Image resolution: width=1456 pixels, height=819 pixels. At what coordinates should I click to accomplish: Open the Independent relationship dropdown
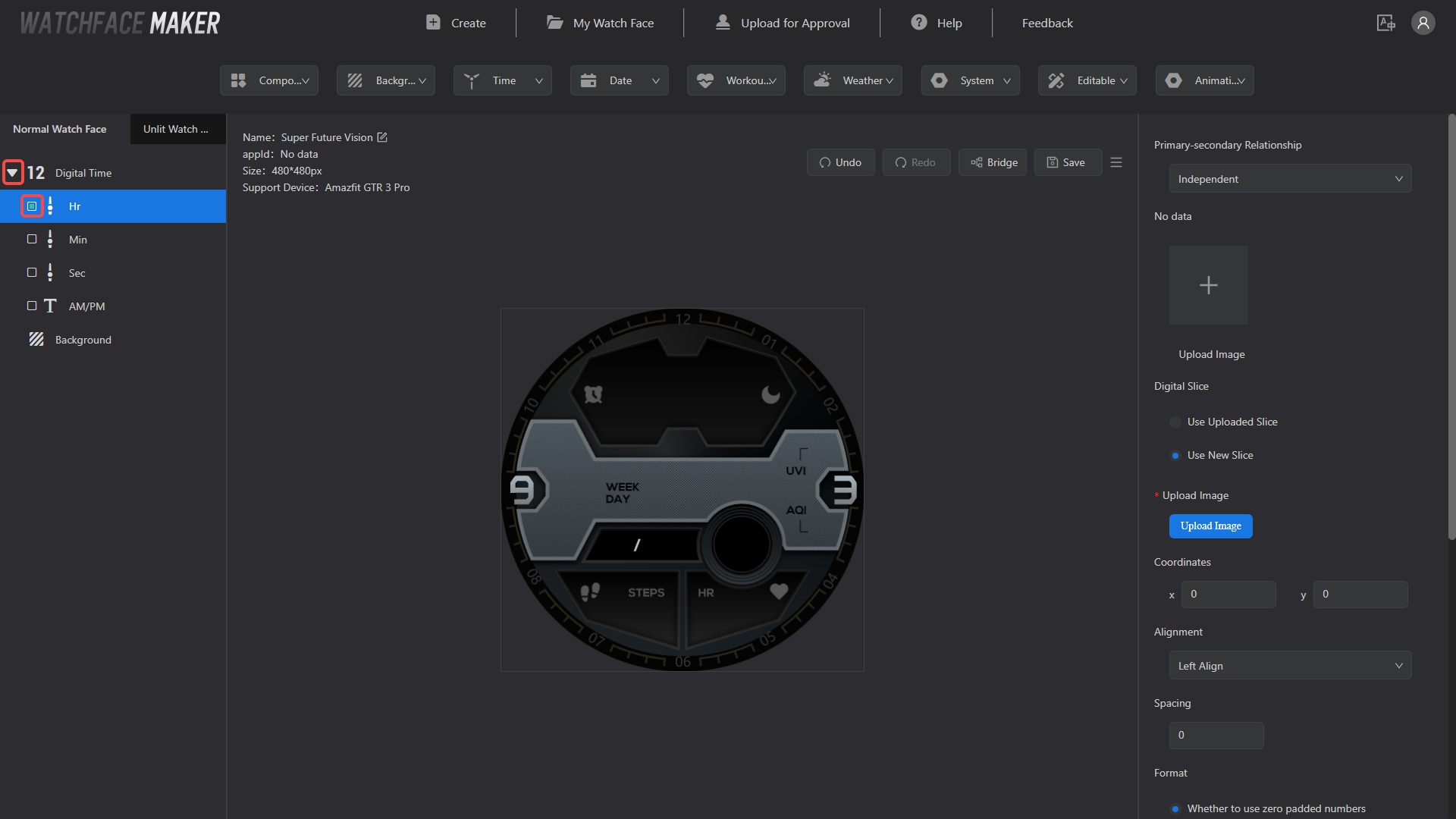tap(1290, 179)
